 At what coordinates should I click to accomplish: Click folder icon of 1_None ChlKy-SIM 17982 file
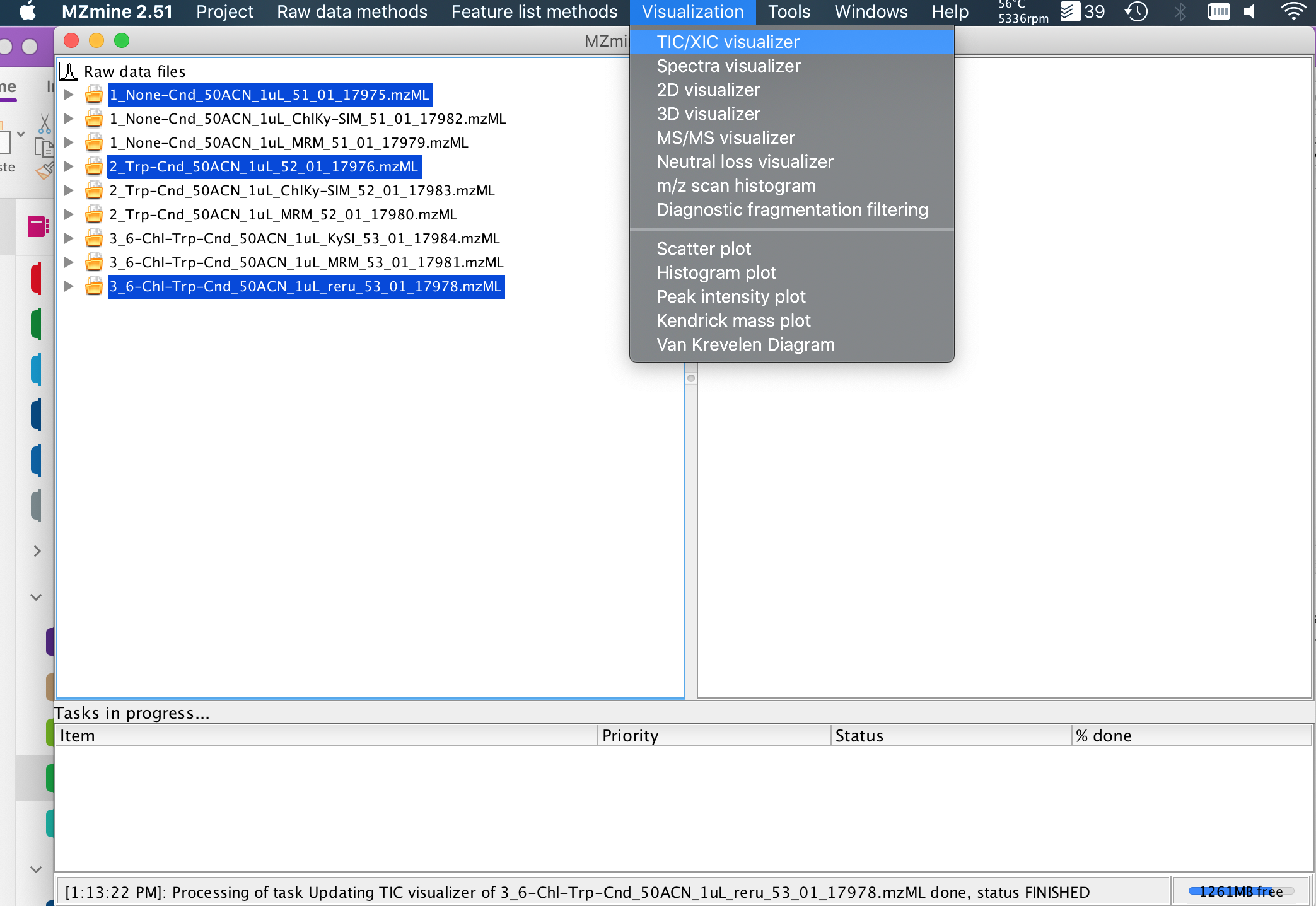click(94, 119)
